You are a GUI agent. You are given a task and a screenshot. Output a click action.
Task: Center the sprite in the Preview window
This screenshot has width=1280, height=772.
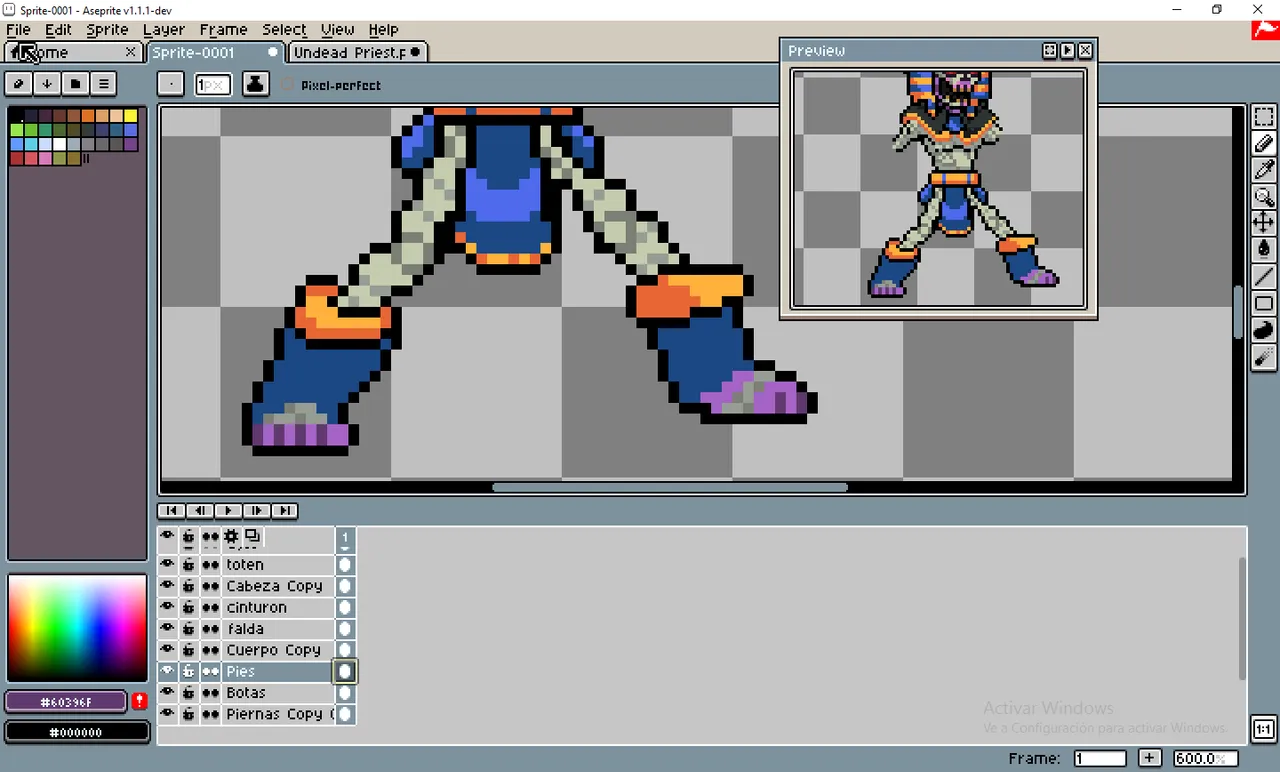(x=1049, y=50)
